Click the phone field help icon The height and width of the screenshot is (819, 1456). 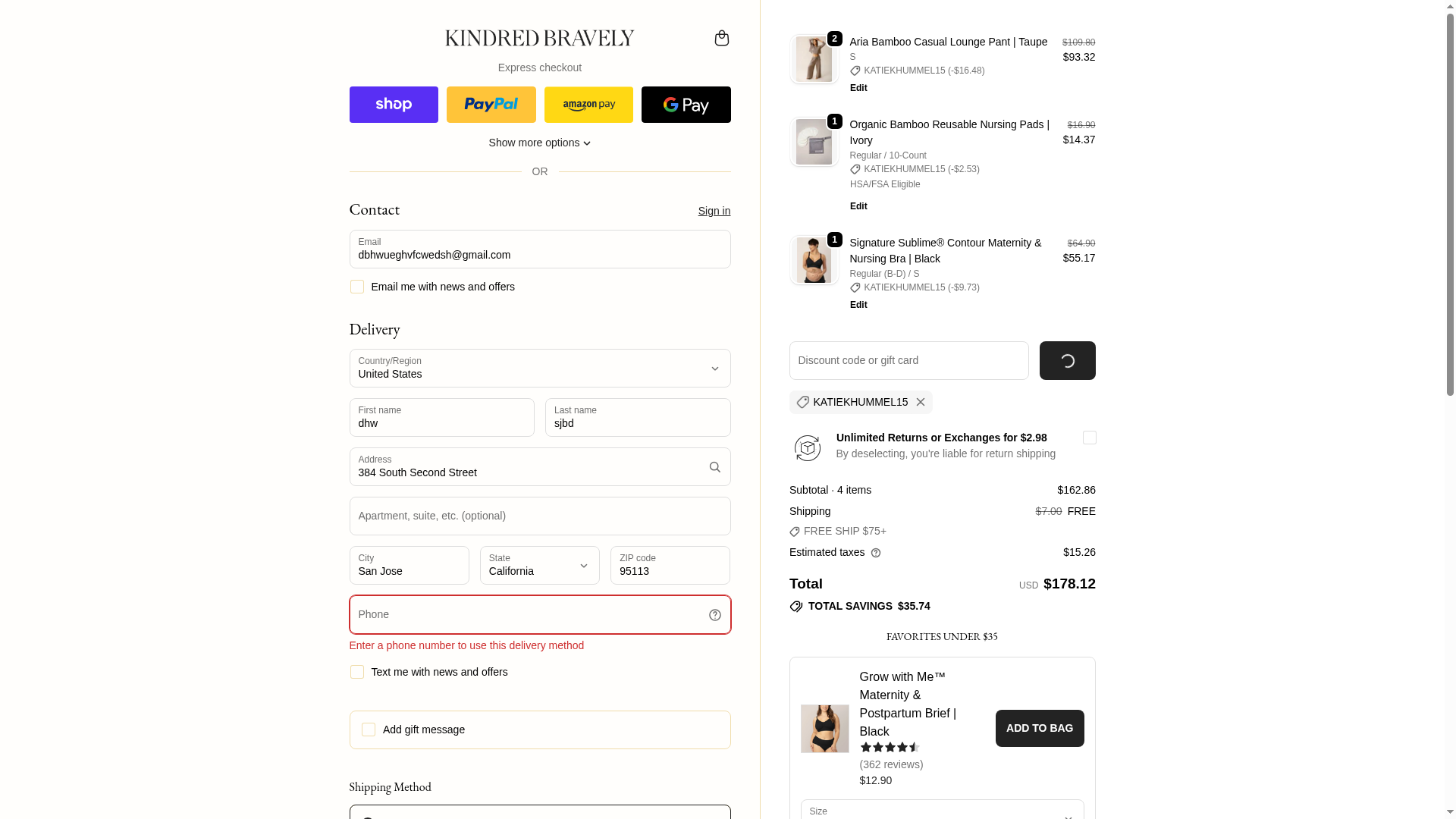tap(714, 615)
